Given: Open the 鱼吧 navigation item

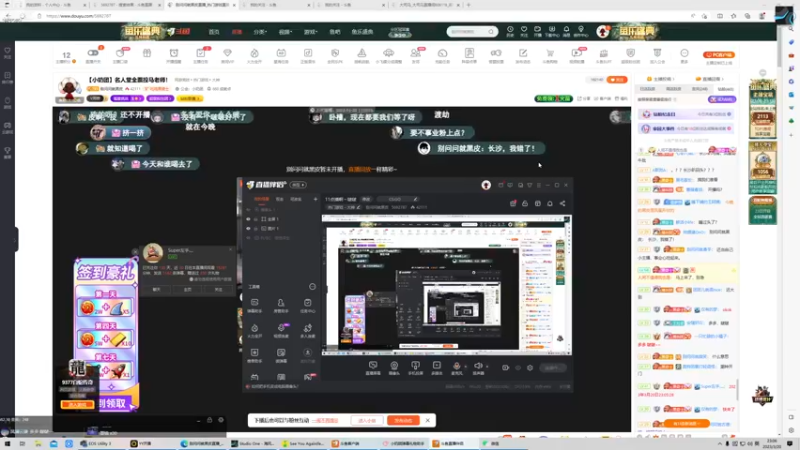Looking at the screenshot, I should point(335,32).
